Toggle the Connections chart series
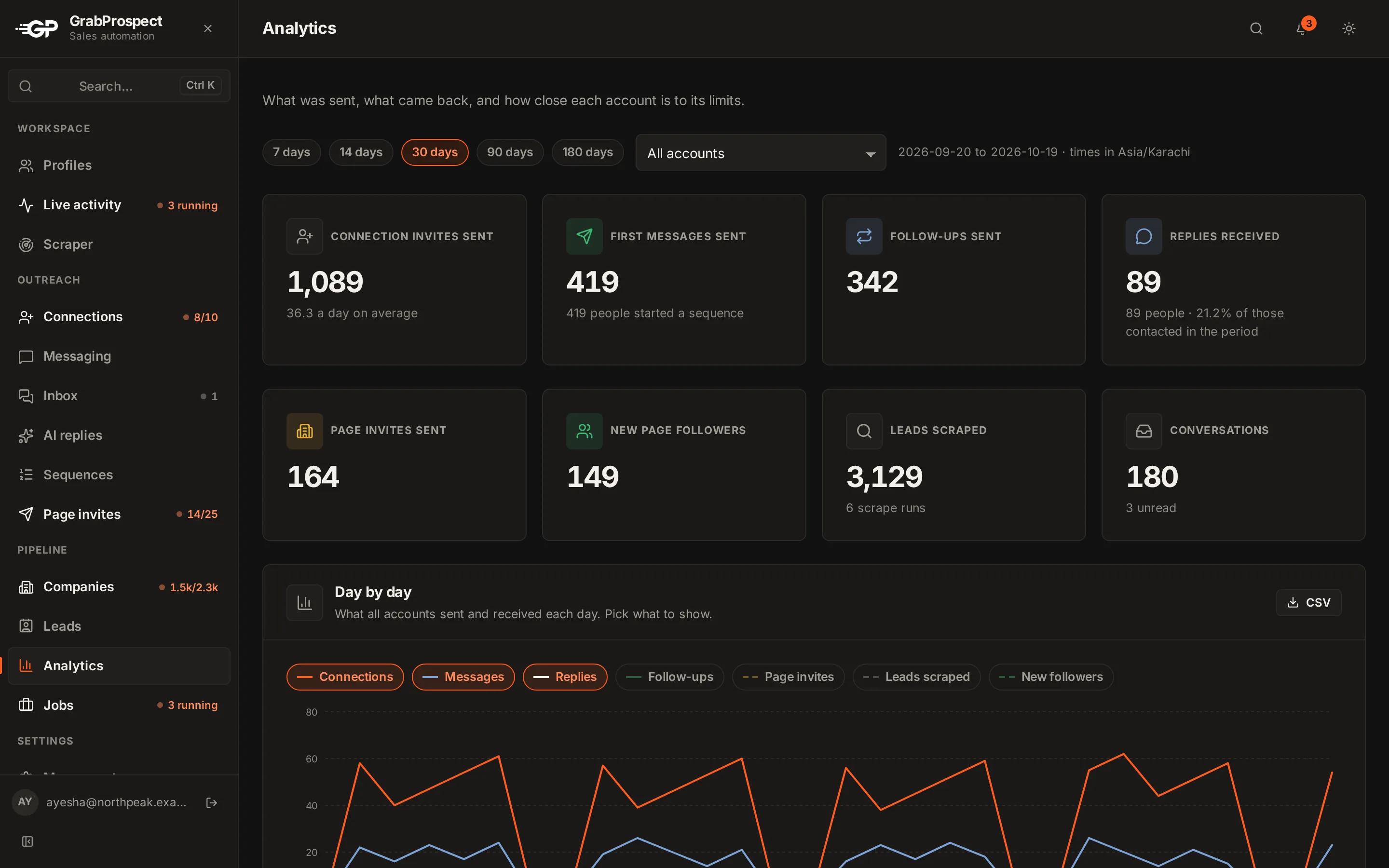The image size is (1389, 868). (345, 677)
